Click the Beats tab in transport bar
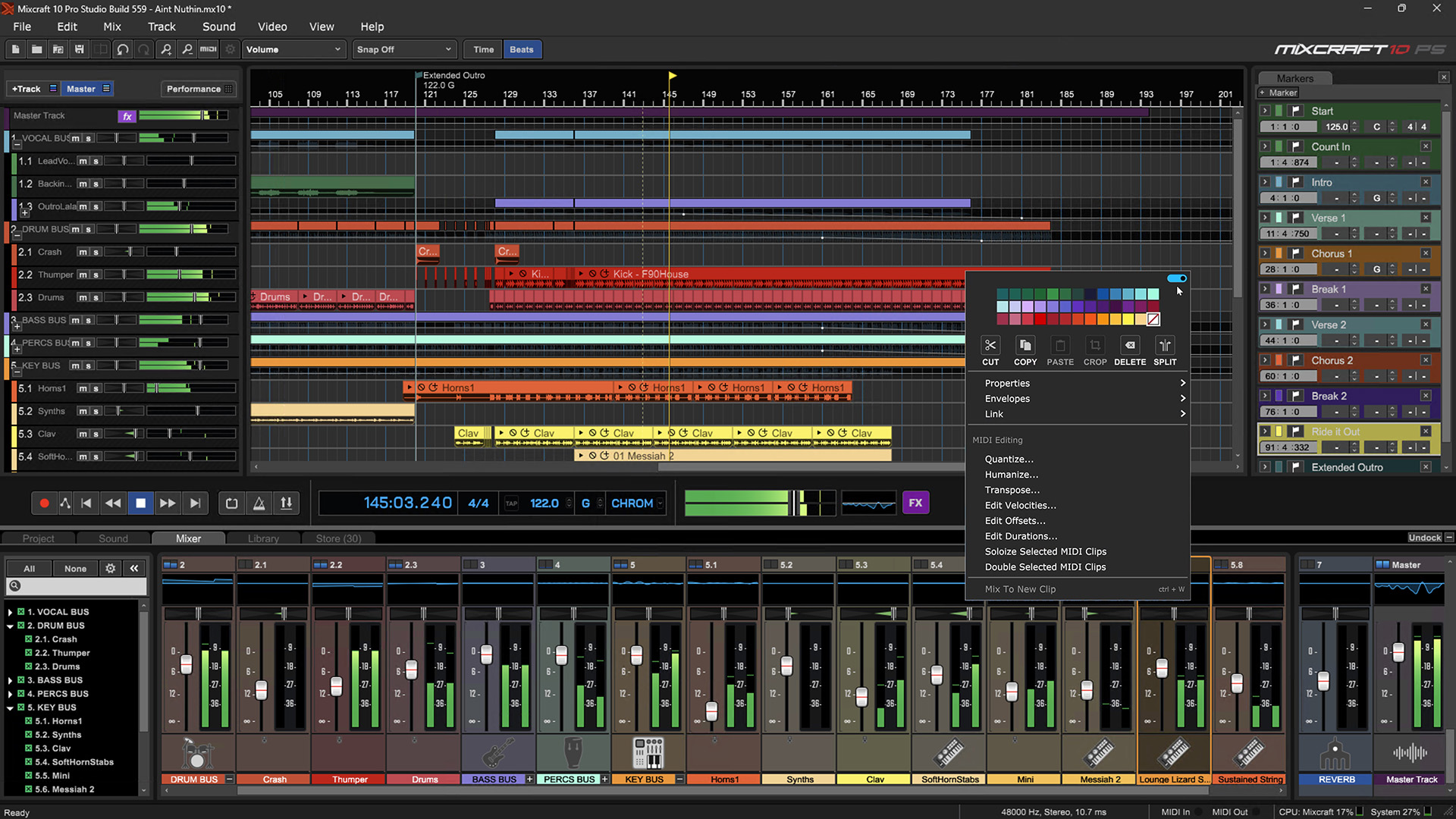The image size is (1456, 819). (521, 48)
